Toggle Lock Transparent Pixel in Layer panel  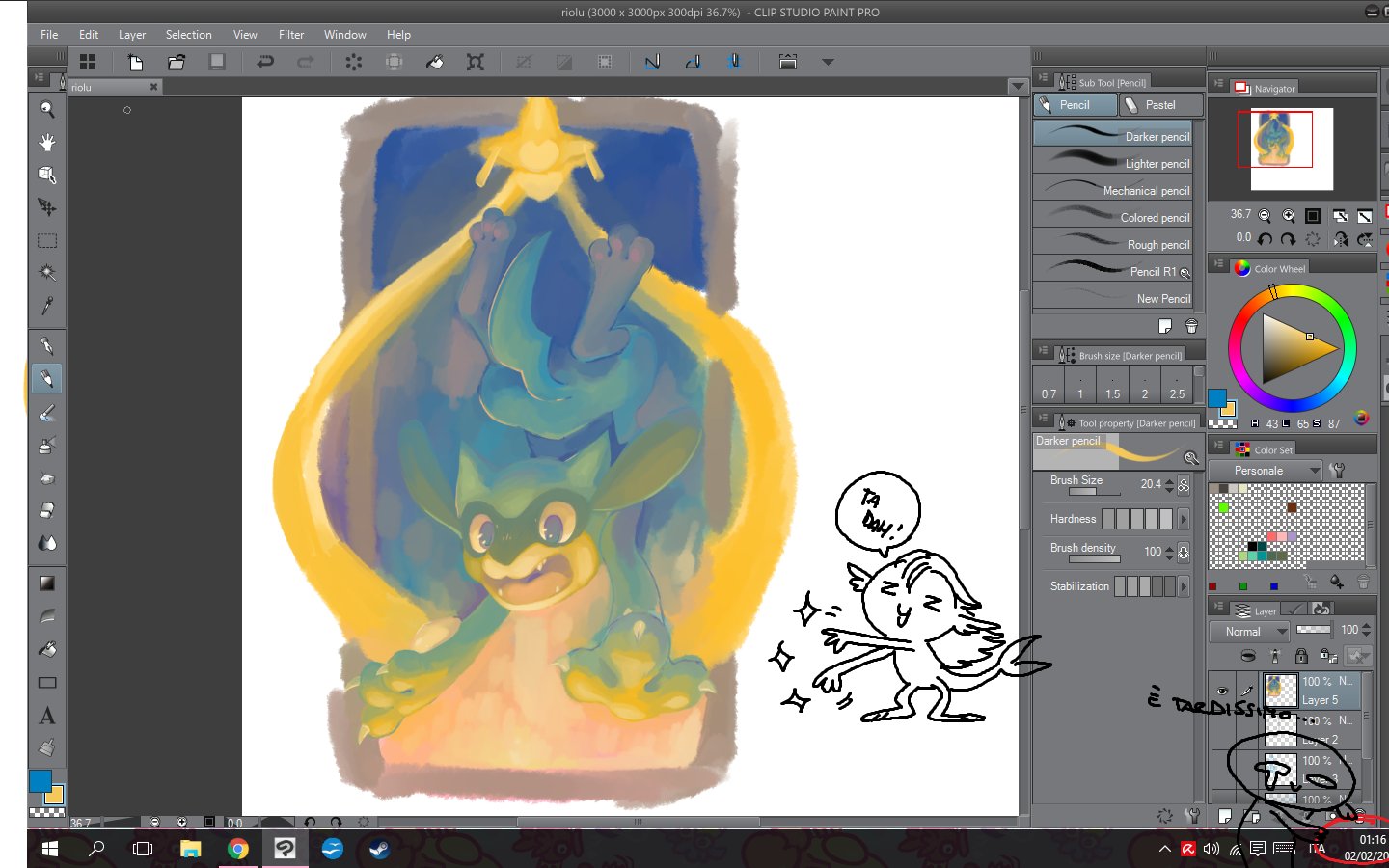[1328, 657]
